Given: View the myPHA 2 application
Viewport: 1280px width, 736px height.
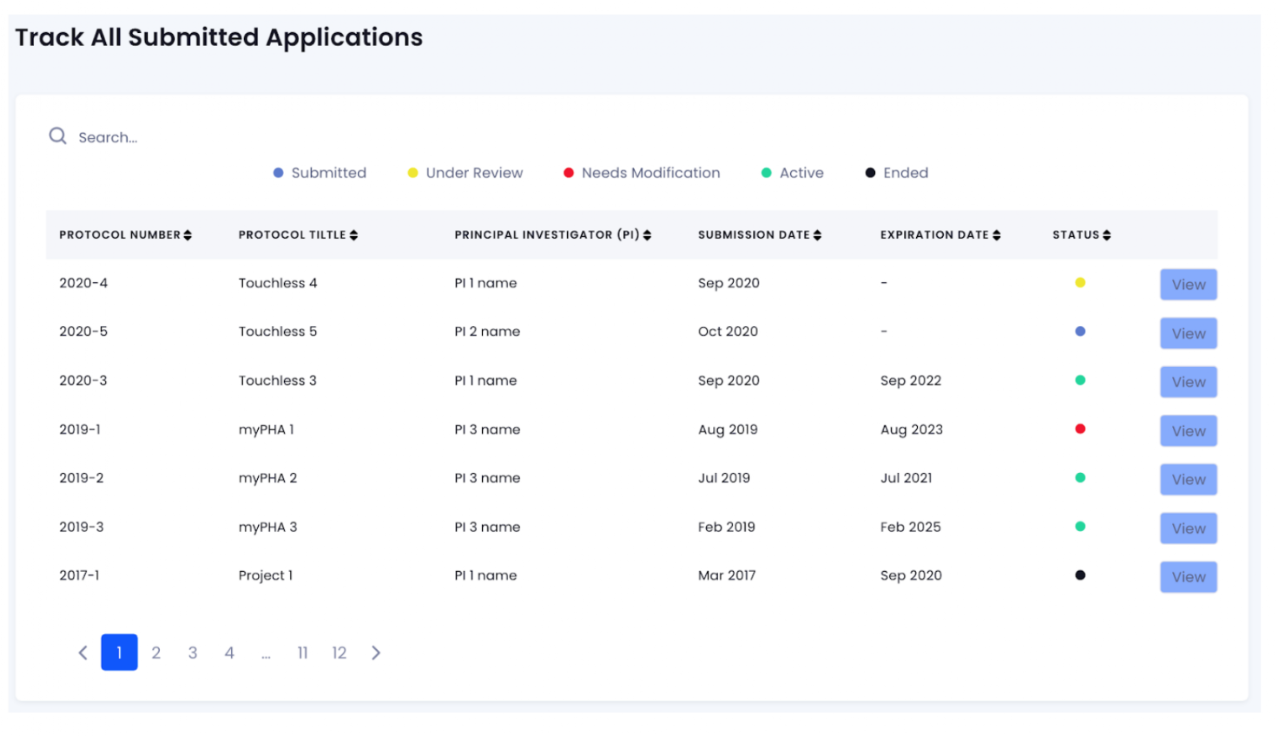Looking at the screenshot, I should pos(1188,479).
